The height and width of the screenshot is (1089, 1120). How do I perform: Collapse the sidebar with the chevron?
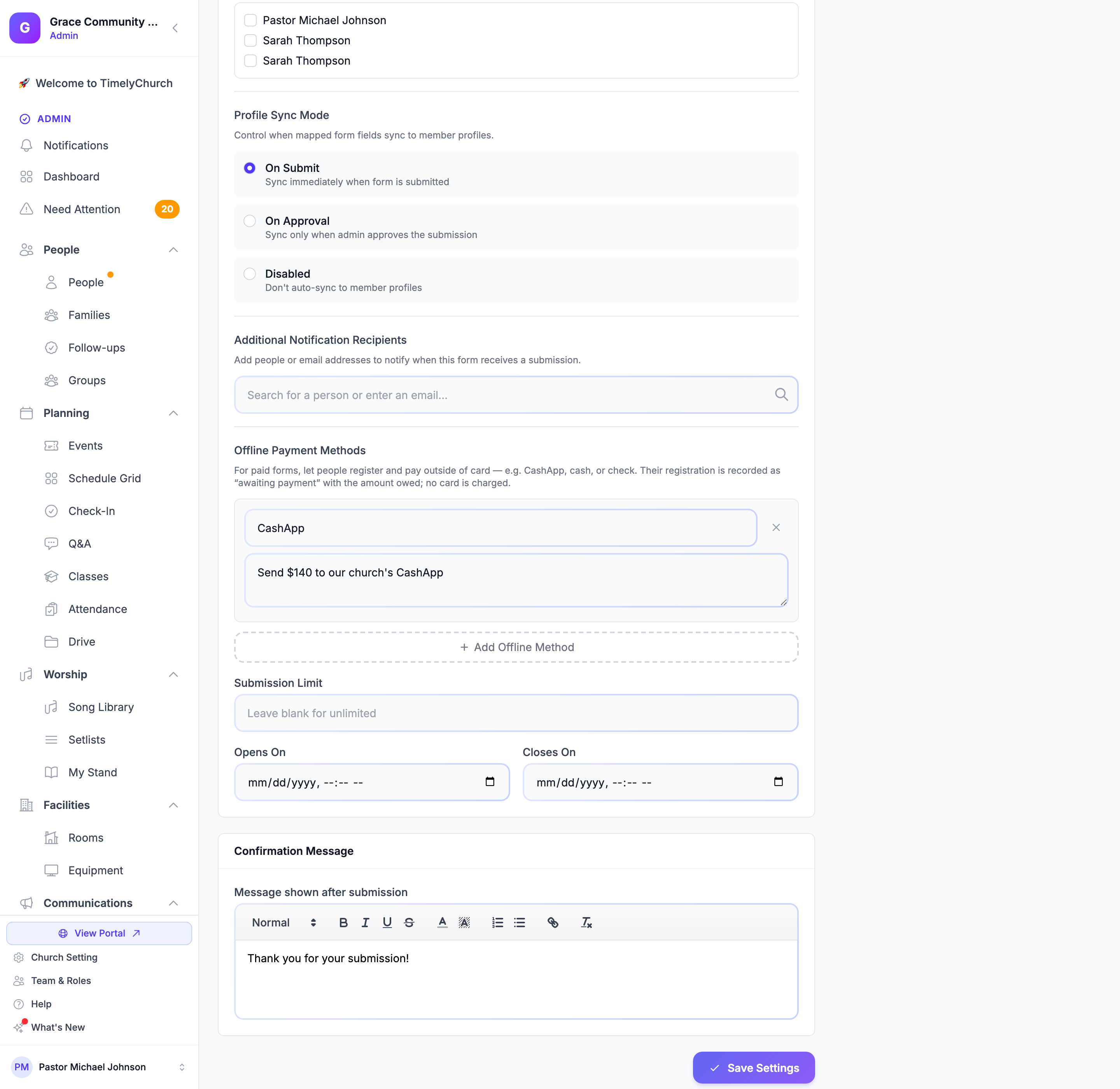(175, 28)
